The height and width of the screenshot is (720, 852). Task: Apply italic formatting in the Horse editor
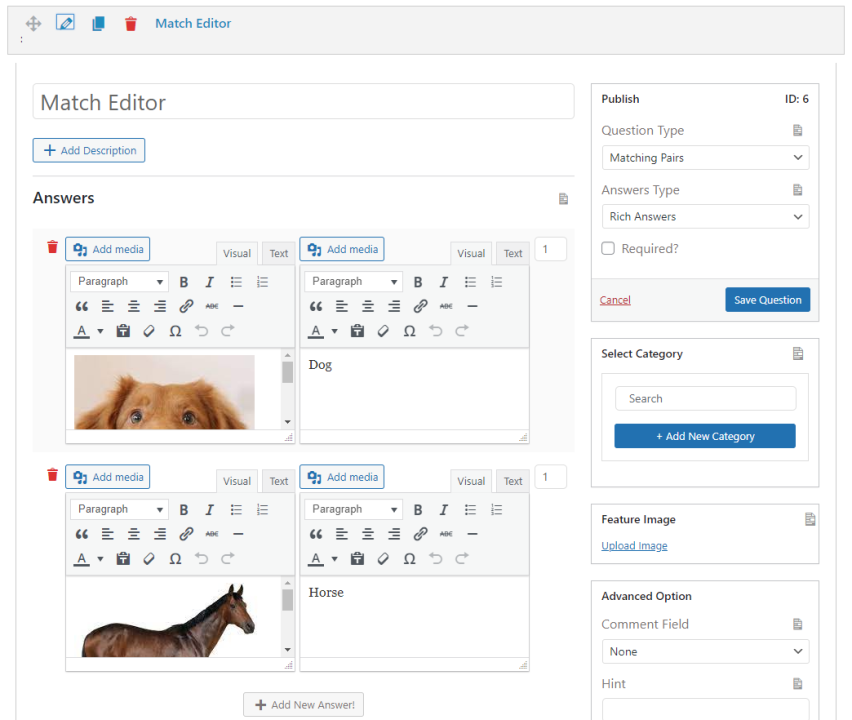pos(443,509)
